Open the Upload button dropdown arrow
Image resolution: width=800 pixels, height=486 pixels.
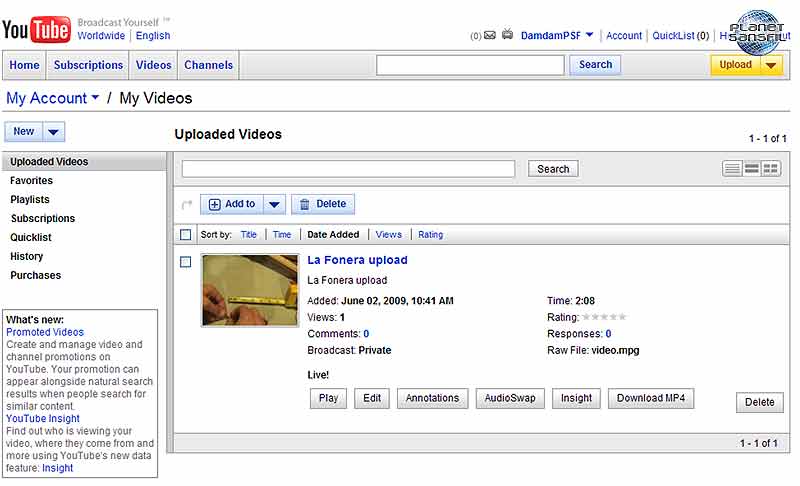coord(771,65)
